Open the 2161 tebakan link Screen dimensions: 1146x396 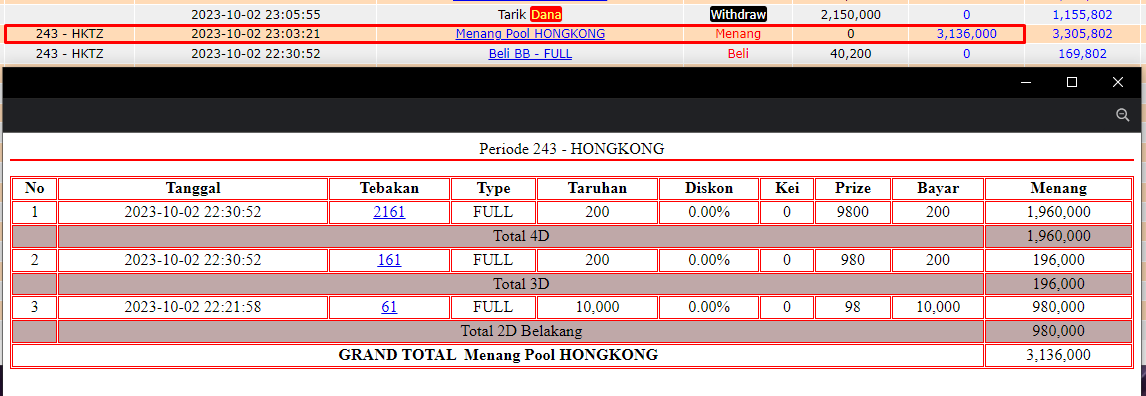pyautogui.click(x=389, y=212)
